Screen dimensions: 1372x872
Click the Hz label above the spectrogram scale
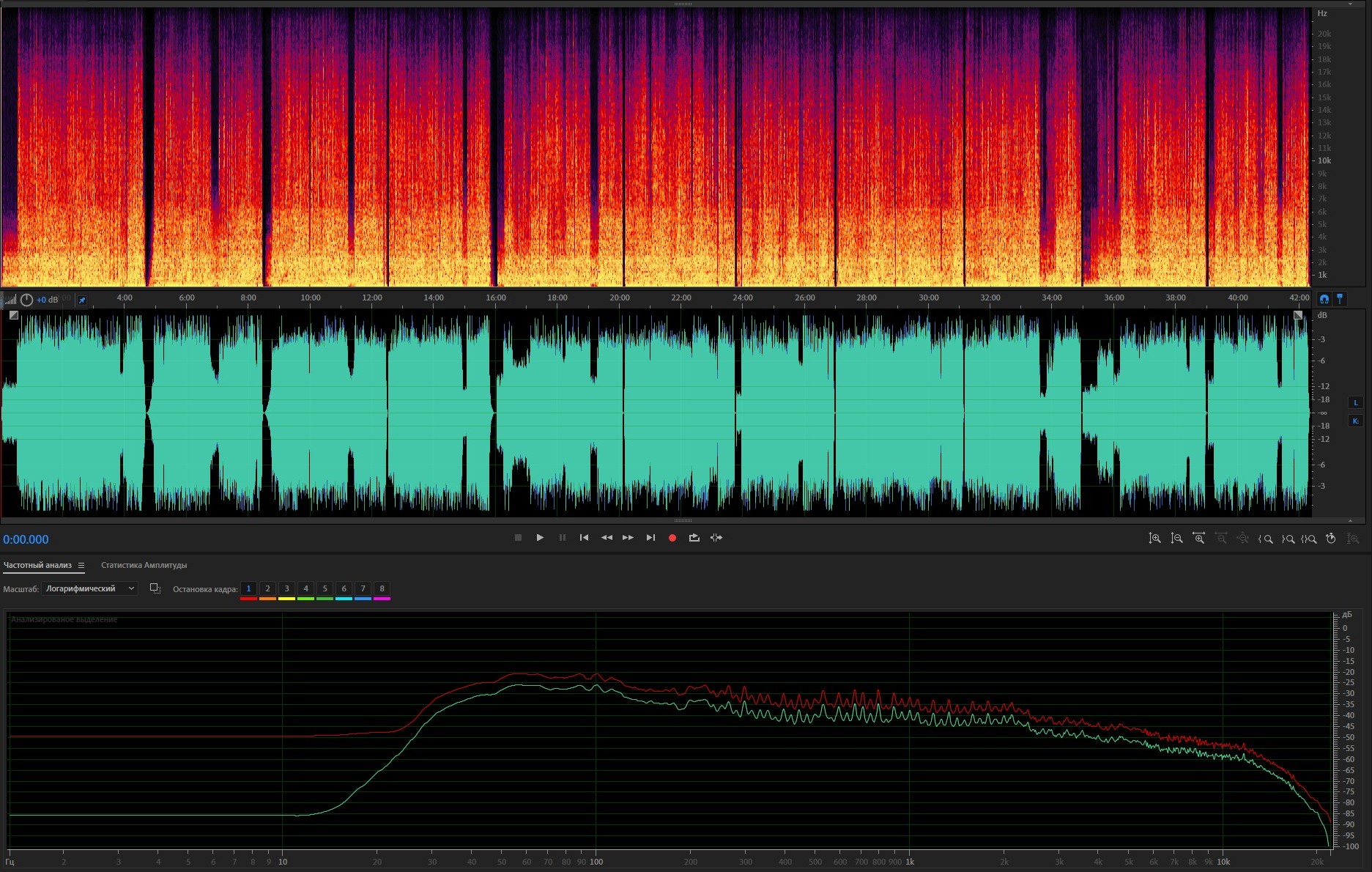point(1322,13)
